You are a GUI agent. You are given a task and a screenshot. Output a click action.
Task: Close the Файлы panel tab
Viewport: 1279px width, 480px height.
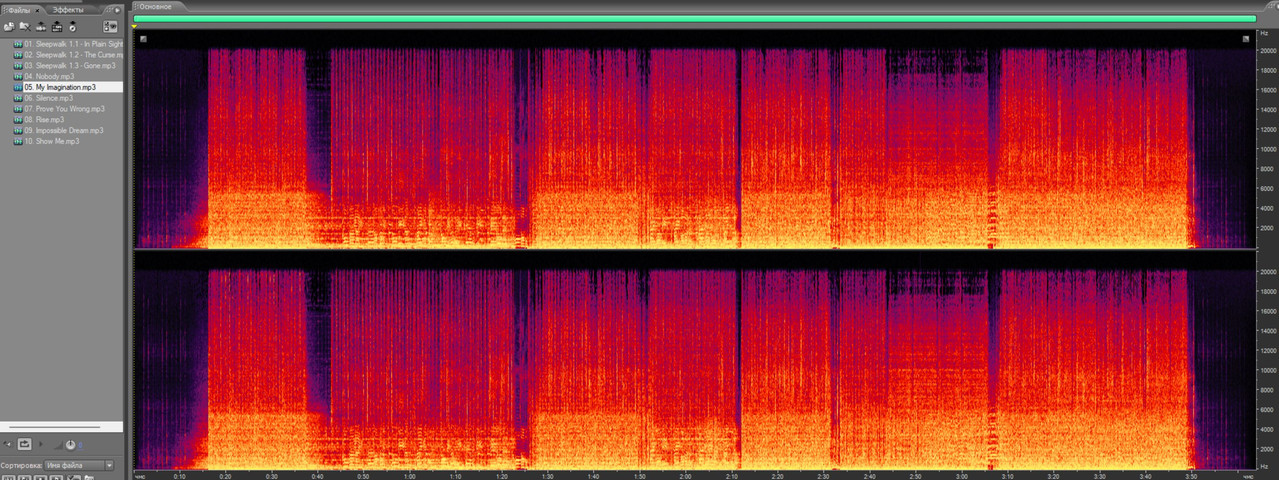pos(37,10)
